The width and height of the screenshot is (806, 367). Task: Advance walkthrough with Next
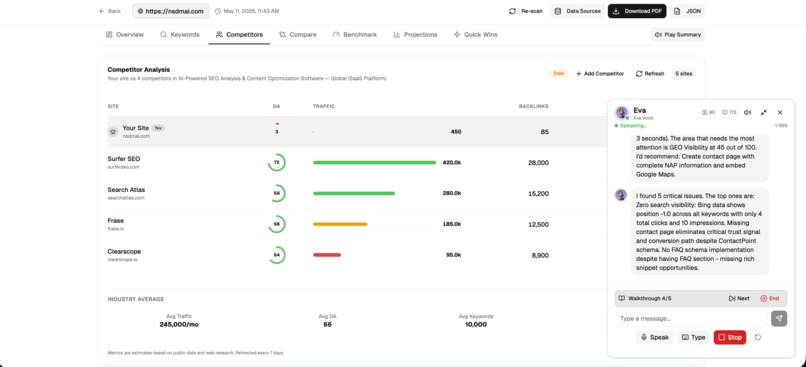739,298
